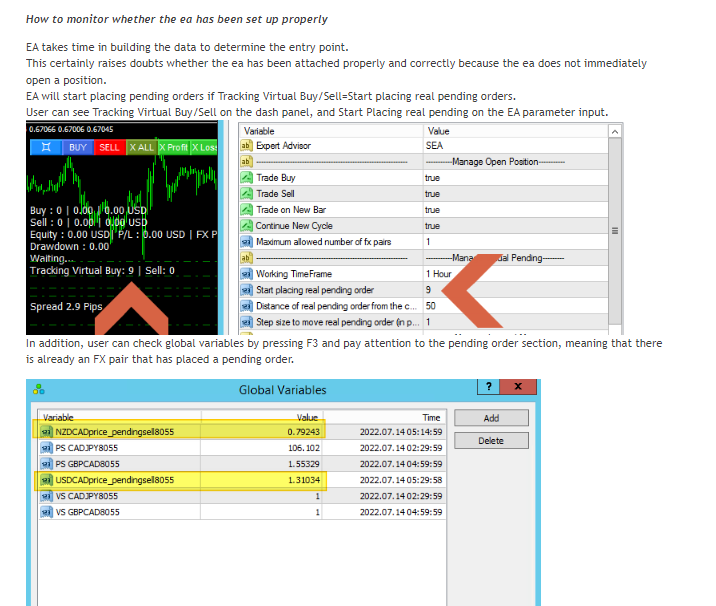Image resolution: width=716 pixels, height=606 pixels.
Task: Select the VS GBPCAD8055 variable name
Action: coord(88,512)
